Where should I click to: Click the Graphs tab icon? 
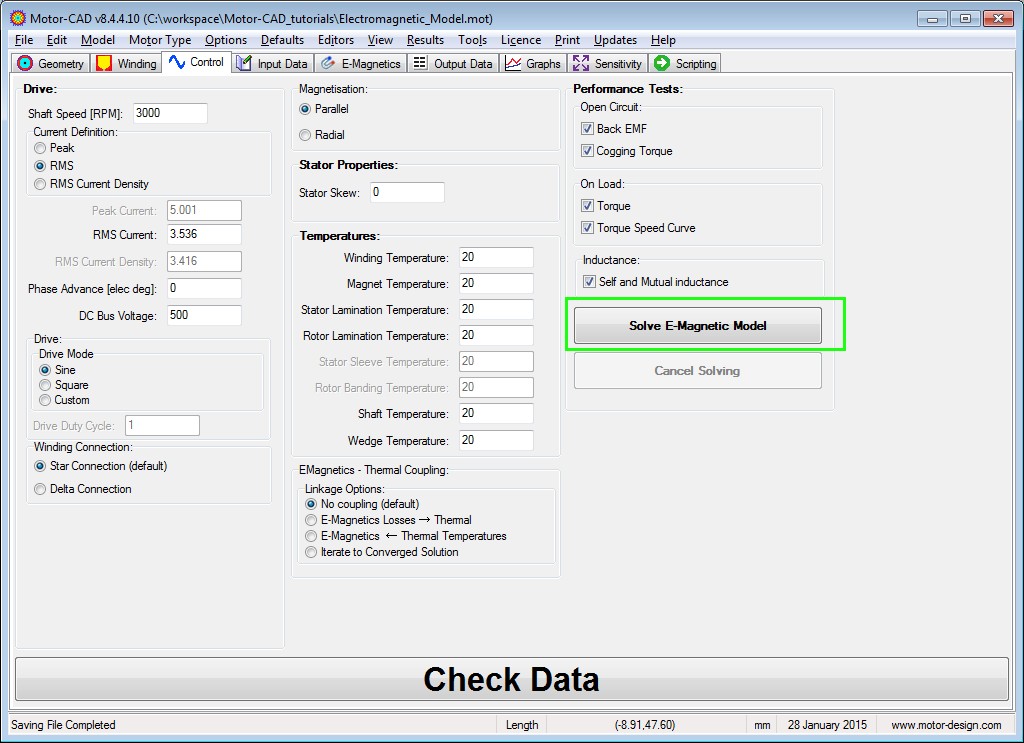tap(513, 64)
